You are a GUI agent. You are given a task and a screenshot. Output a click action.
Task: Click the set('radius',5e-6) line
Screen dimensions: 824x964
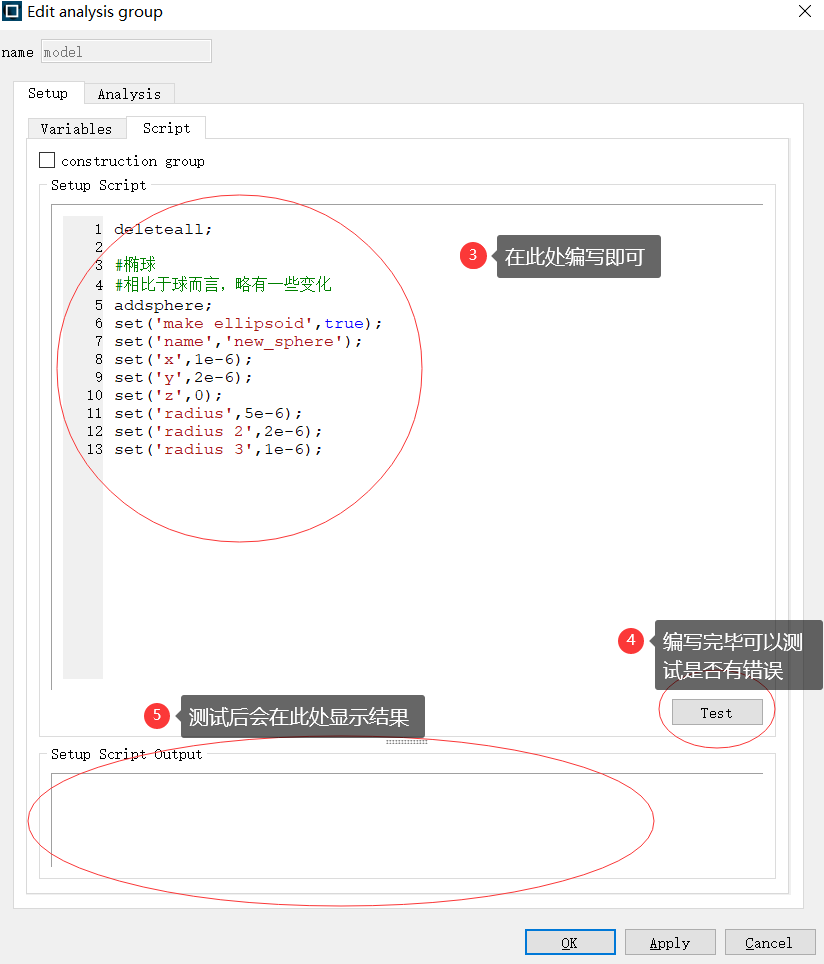208,413
